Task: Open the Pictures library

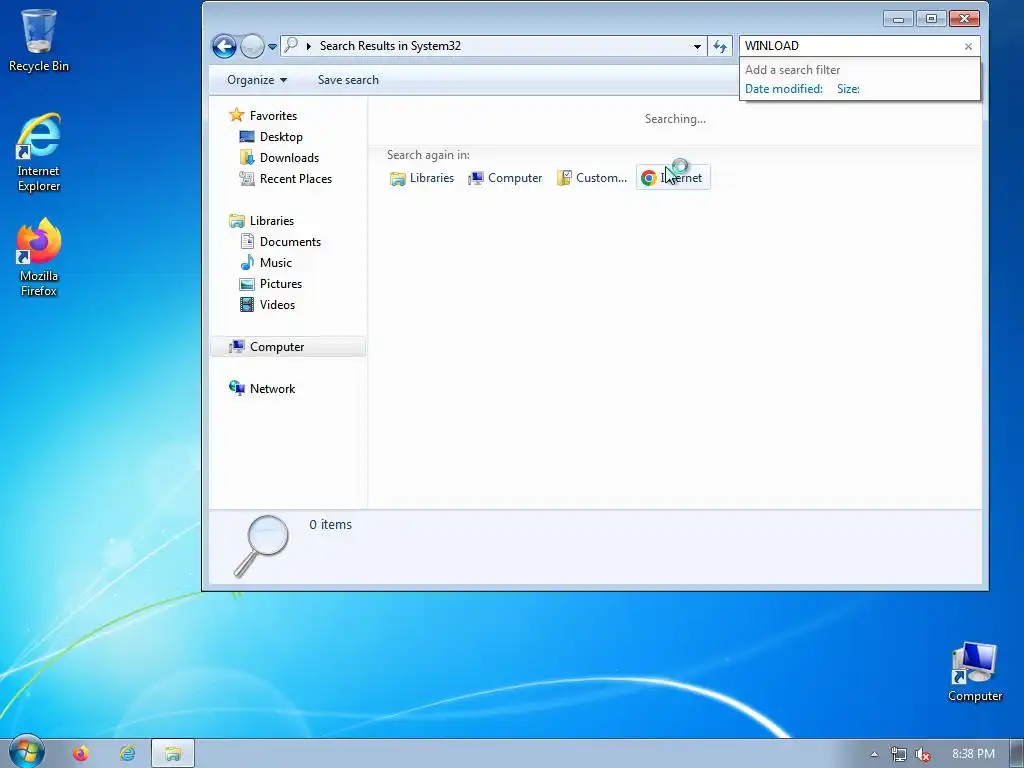Action: [x=281, y=283]
